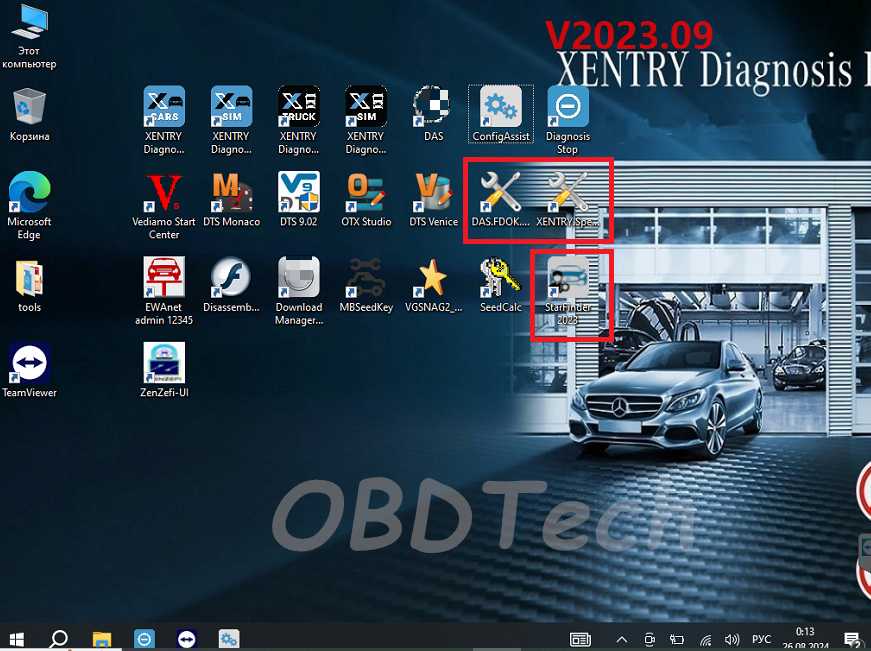Screen dimensions: 871x651
Task: Open Корзина recycle bin
Action: 29,114
